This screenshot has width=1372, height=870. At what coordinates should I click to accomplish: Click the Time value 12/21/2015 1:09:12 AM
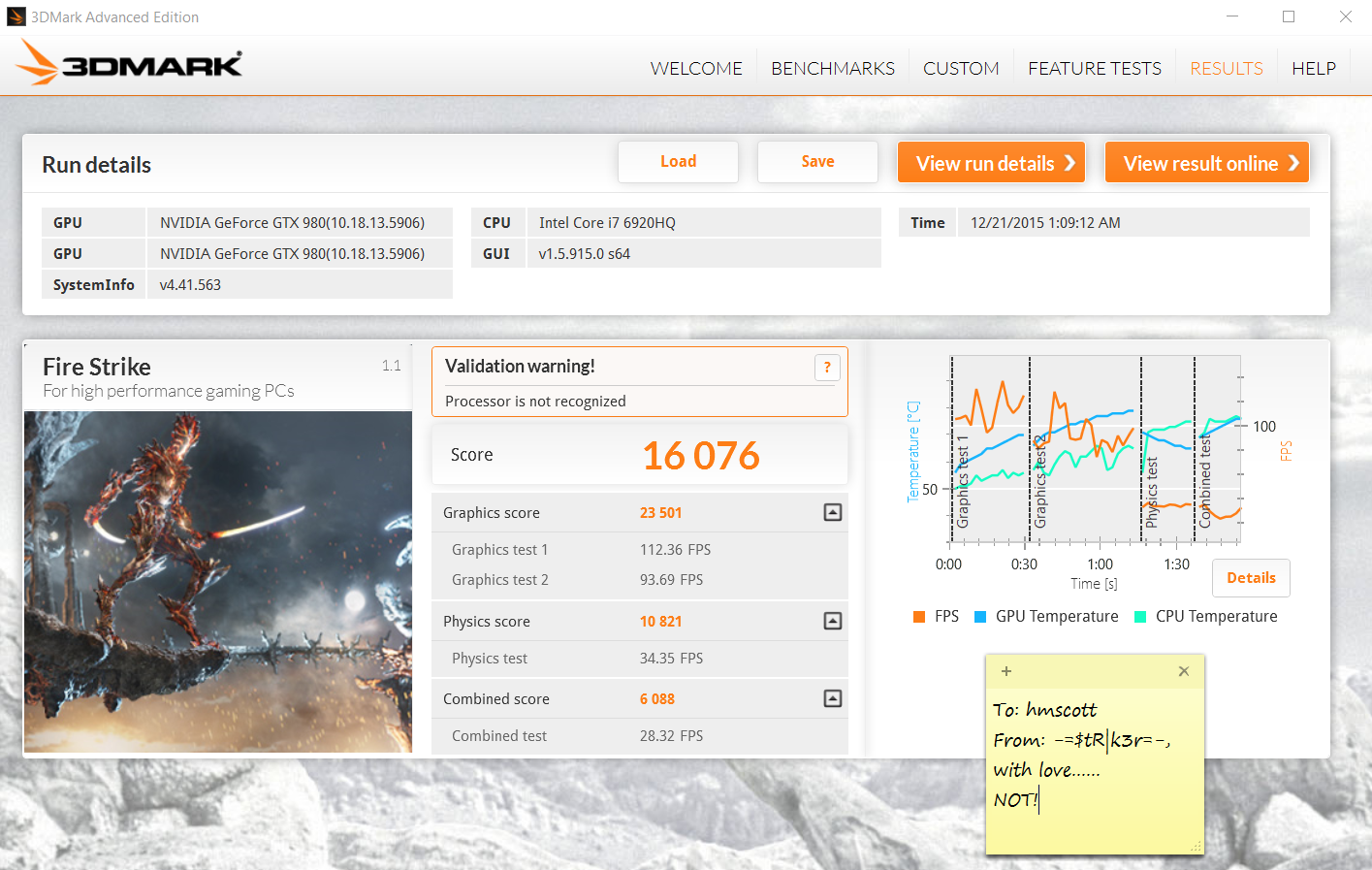[x=1045, y=222]
